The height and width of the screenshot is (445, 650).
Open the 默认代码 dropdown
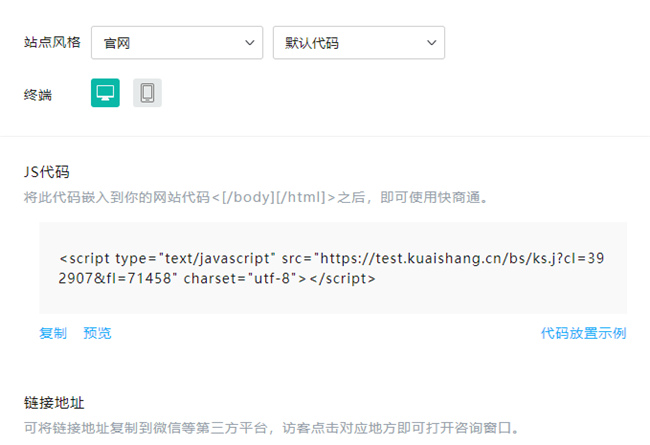[x=358, y=43]
